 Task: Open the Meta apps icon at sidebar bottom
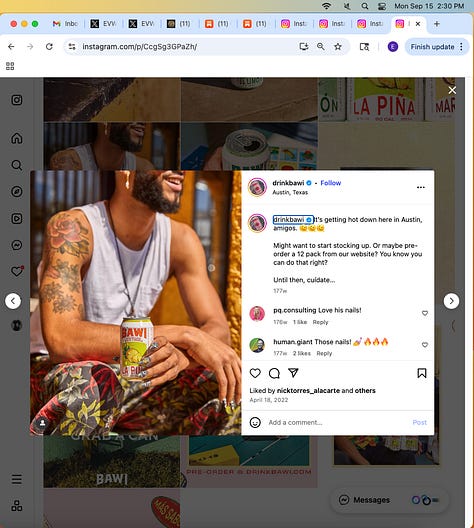click(x=17, y=505)
